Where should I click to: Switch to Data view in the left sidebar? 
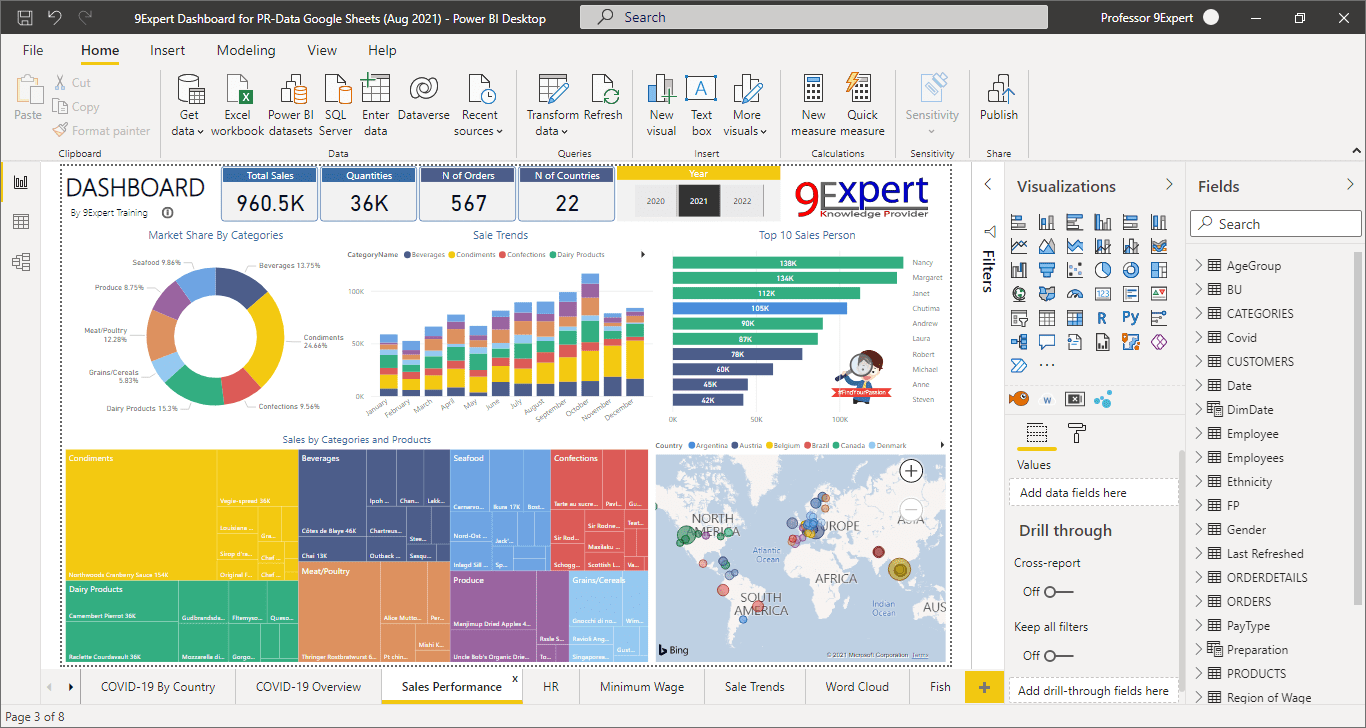point(21,222)
